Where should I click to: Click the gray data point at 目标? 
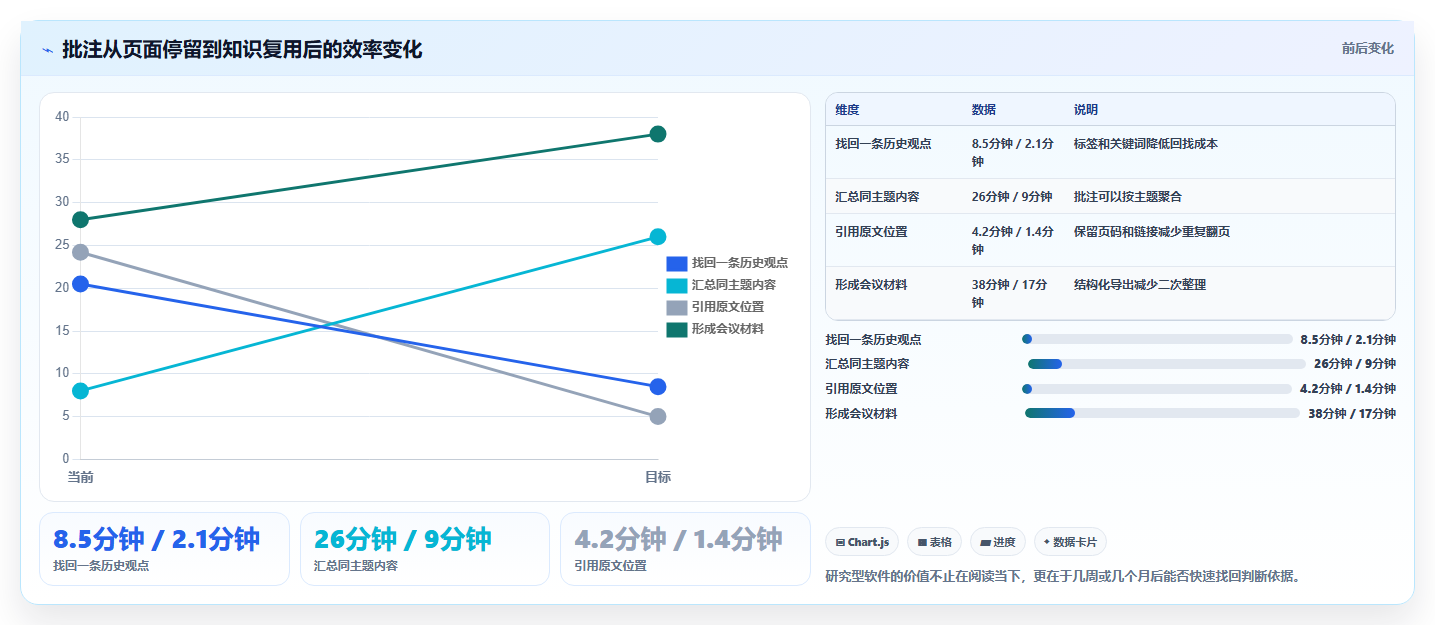tap(658, 416)
